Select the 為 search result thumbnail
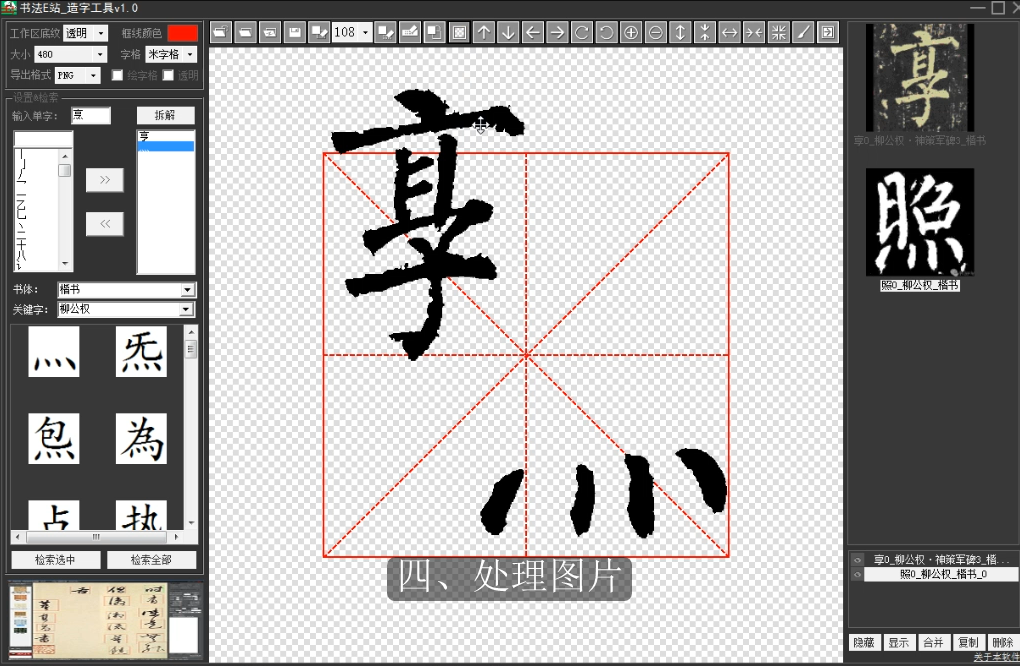 [x=141, y=438]
